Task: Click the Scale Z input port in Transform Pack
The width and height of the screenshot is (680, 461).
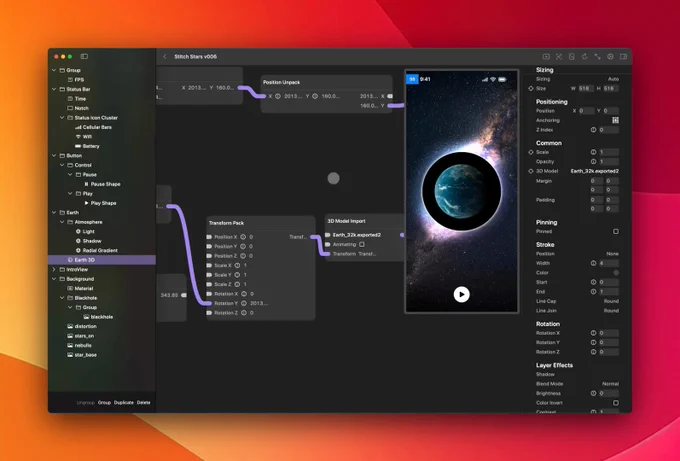Action: click(209, 284)
